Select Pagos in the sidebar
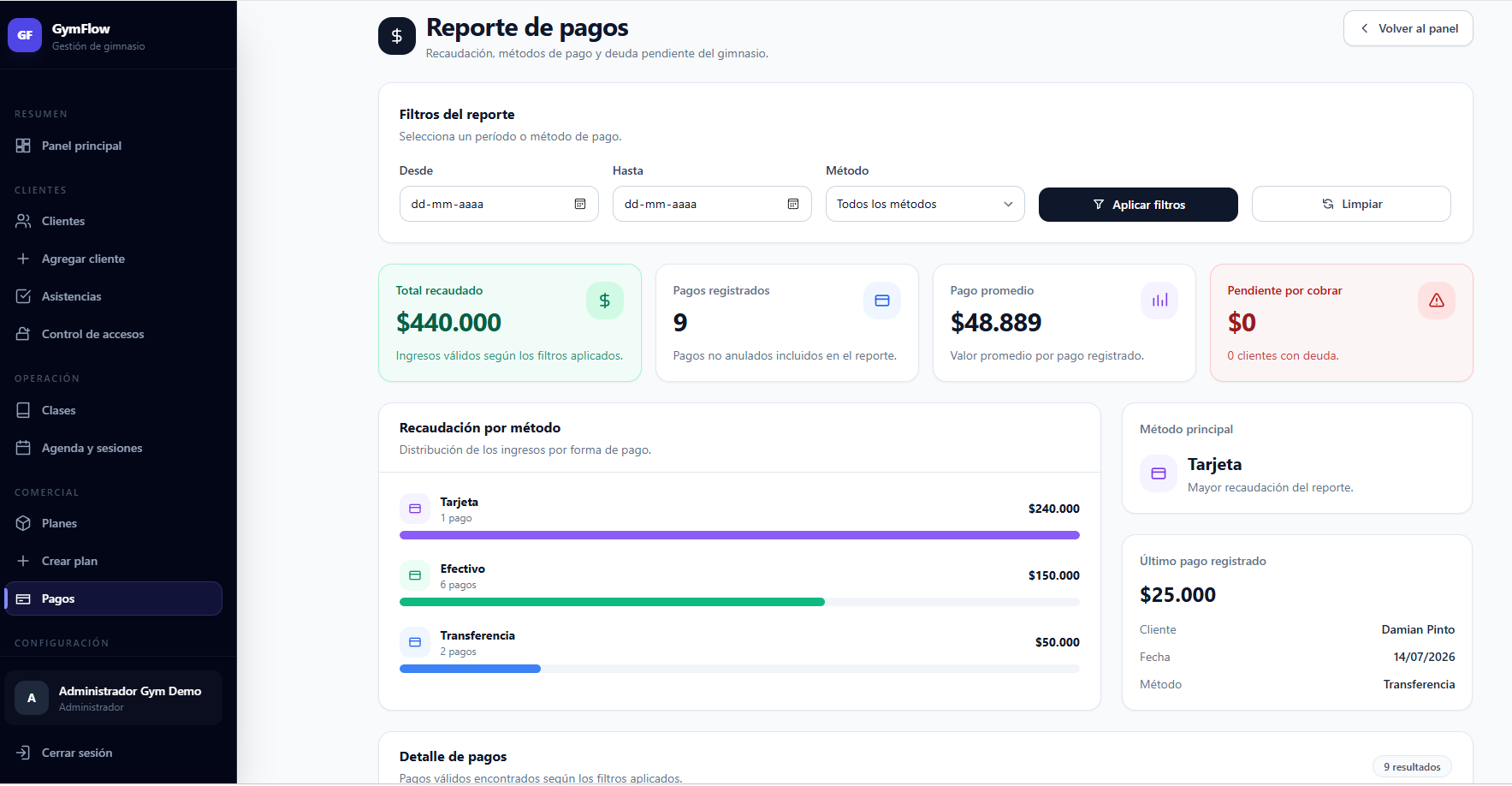 coord(113,598)
